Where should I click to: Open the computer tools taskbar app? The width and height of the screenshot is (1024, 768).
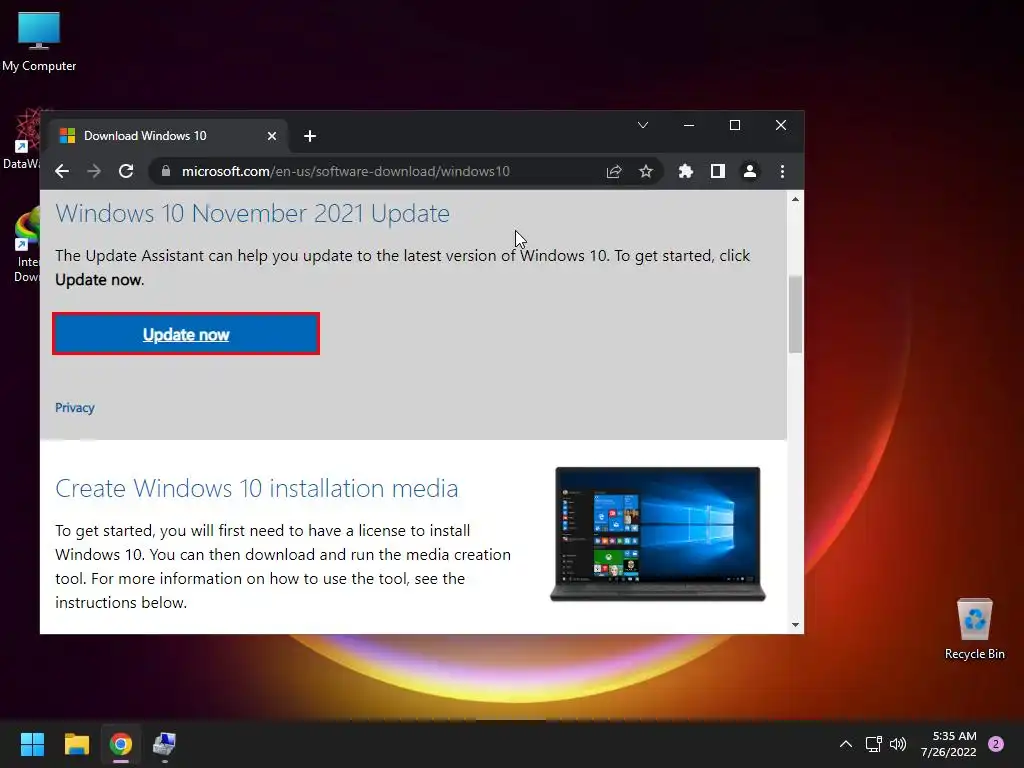coord(165,744)
